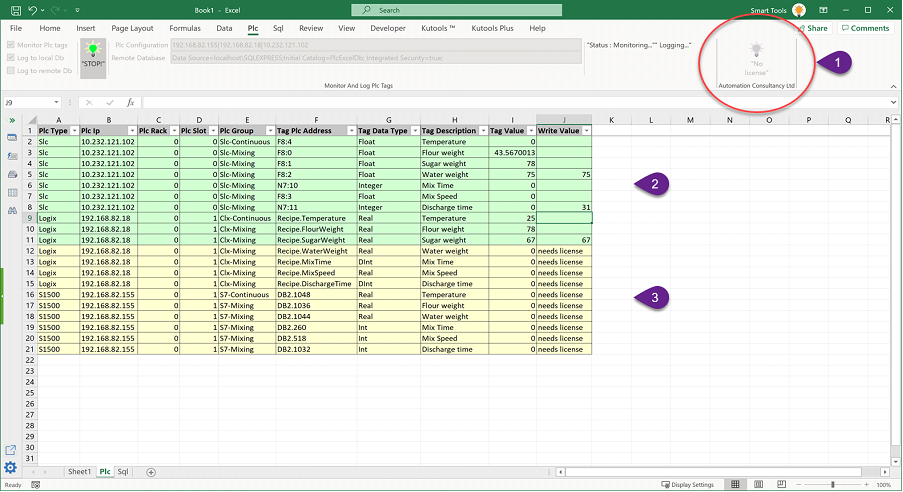
Task: Toggle Monitor Plc tags checkbox
Action: click(10, 45)
